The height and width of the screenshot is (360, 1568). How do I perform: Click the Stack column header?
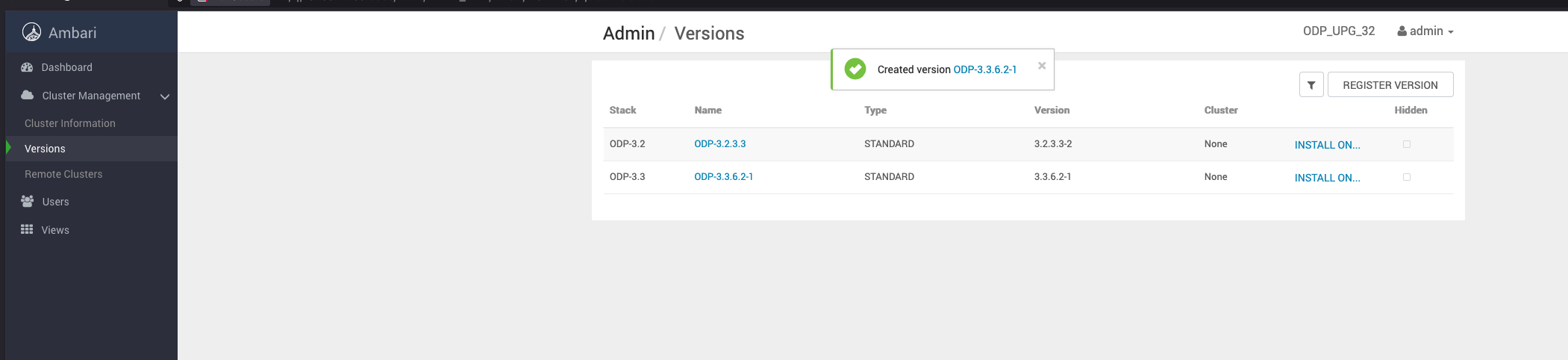[x=622, y=111]
